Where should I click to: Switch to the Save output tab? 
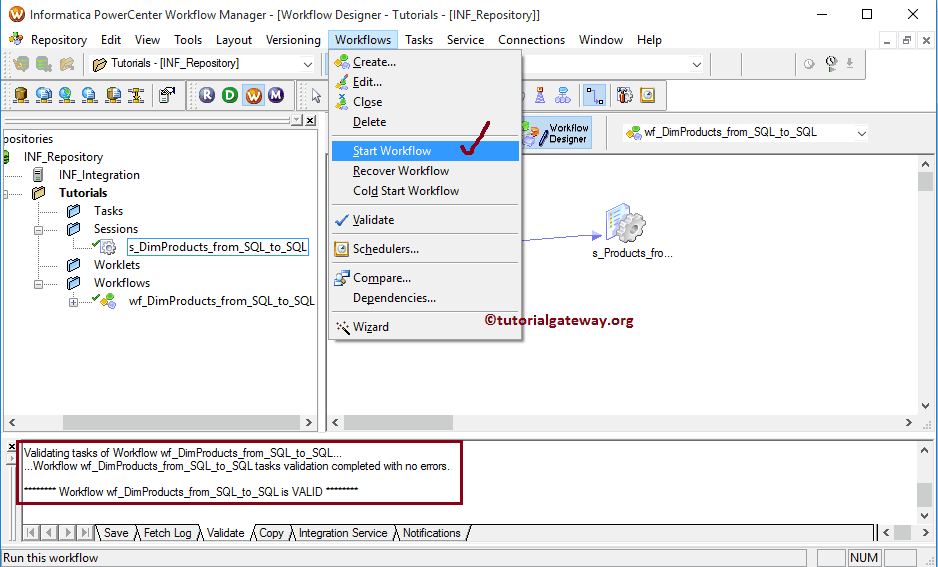click(x=115, y=533)
